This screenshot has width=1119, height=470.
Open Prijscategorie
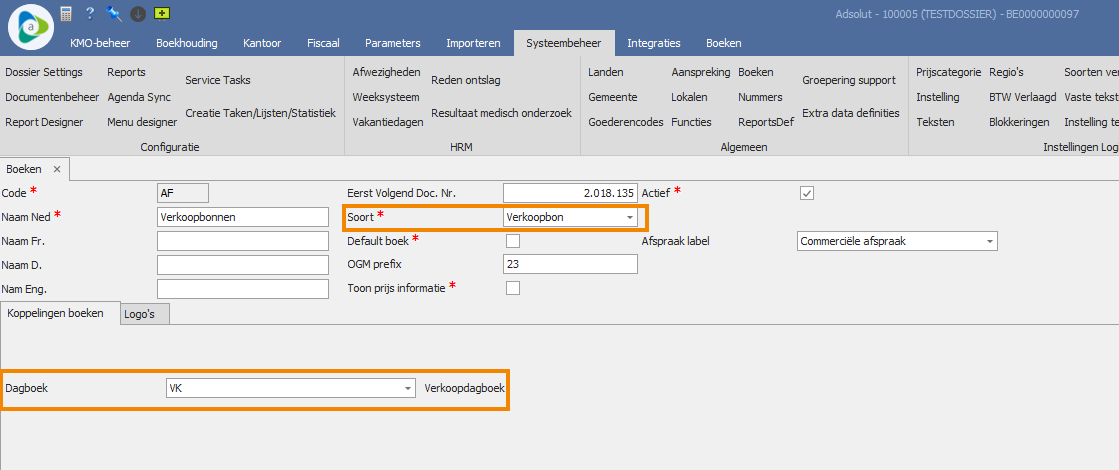(x=948, y=72)
